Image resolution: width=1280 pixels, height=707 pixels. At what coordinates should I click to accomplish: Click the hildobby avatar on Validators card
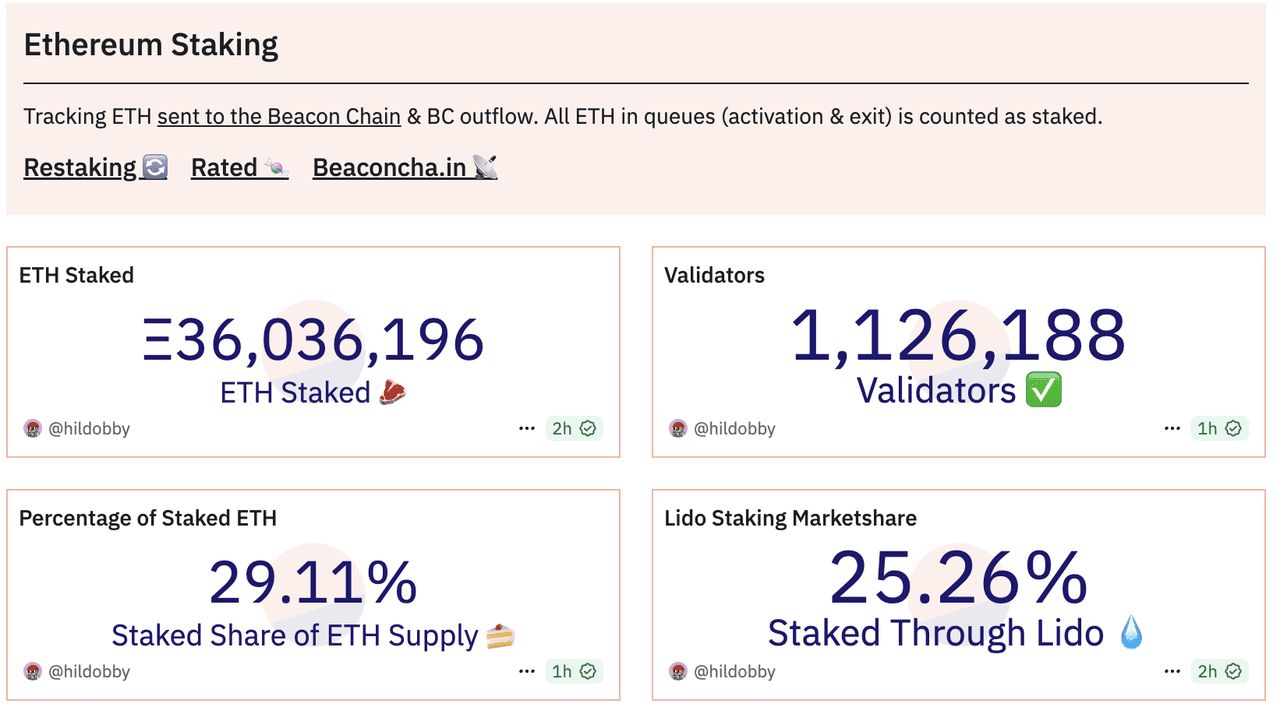[x=678, y=428]
